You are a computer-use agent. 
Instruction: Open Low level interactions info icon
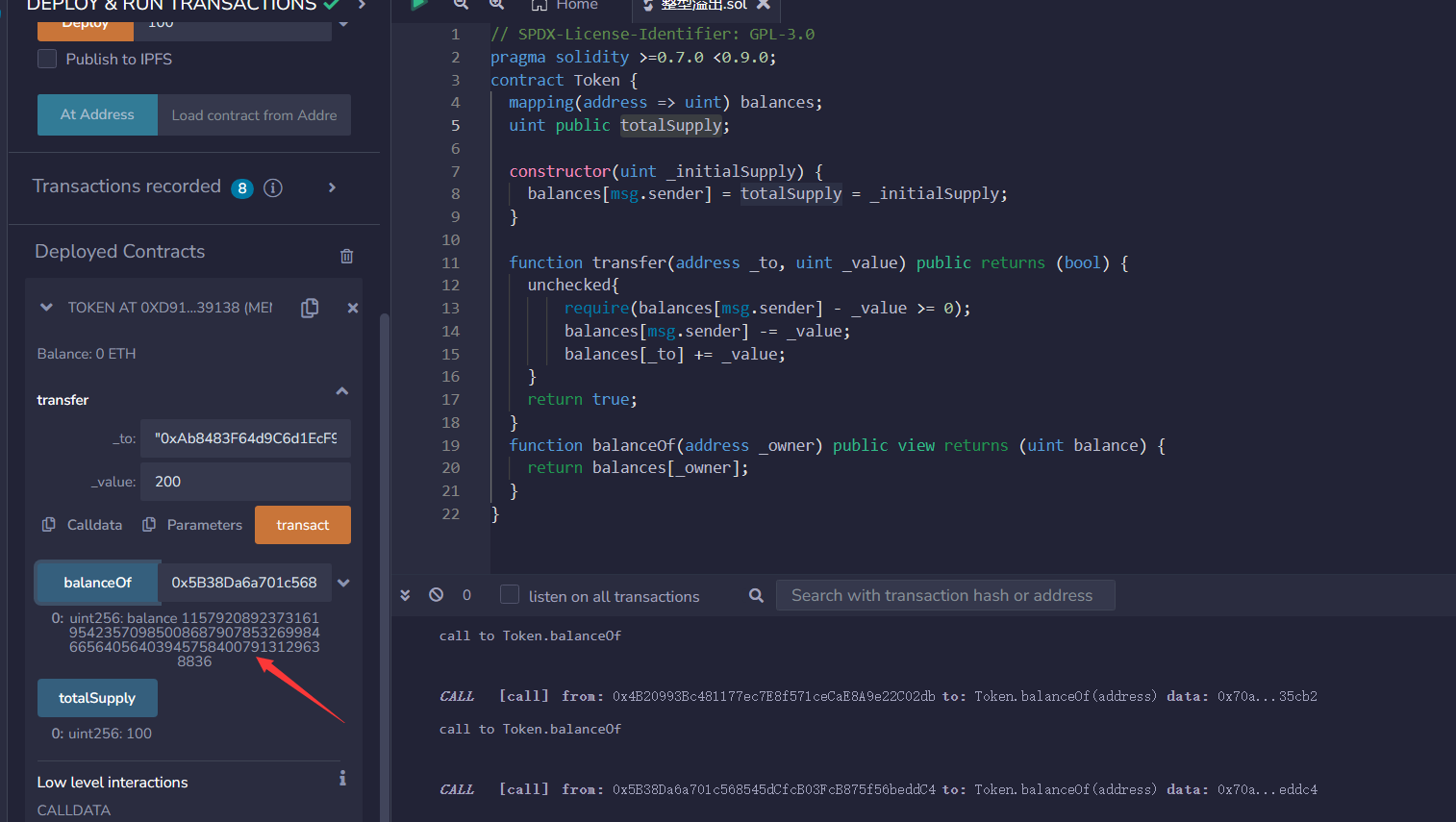click(x=342, y=779)
